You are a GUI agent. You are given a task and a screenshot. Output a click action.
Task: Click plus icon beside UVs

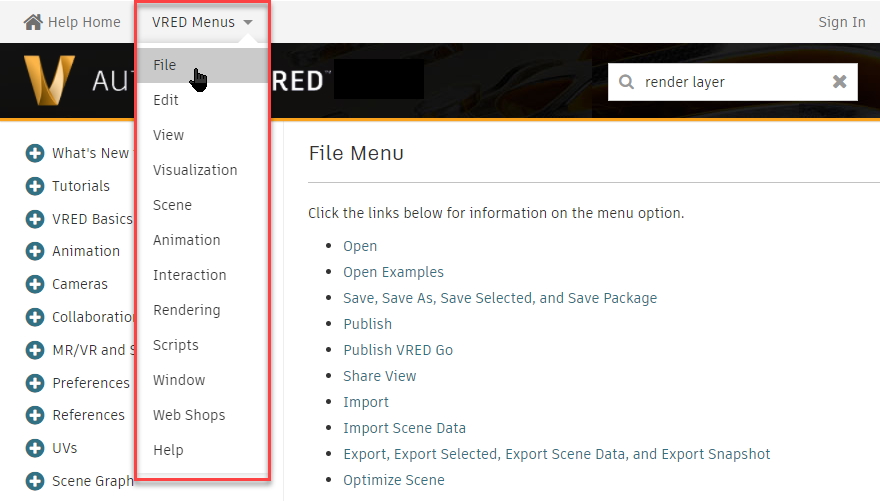tap(35, 448)
